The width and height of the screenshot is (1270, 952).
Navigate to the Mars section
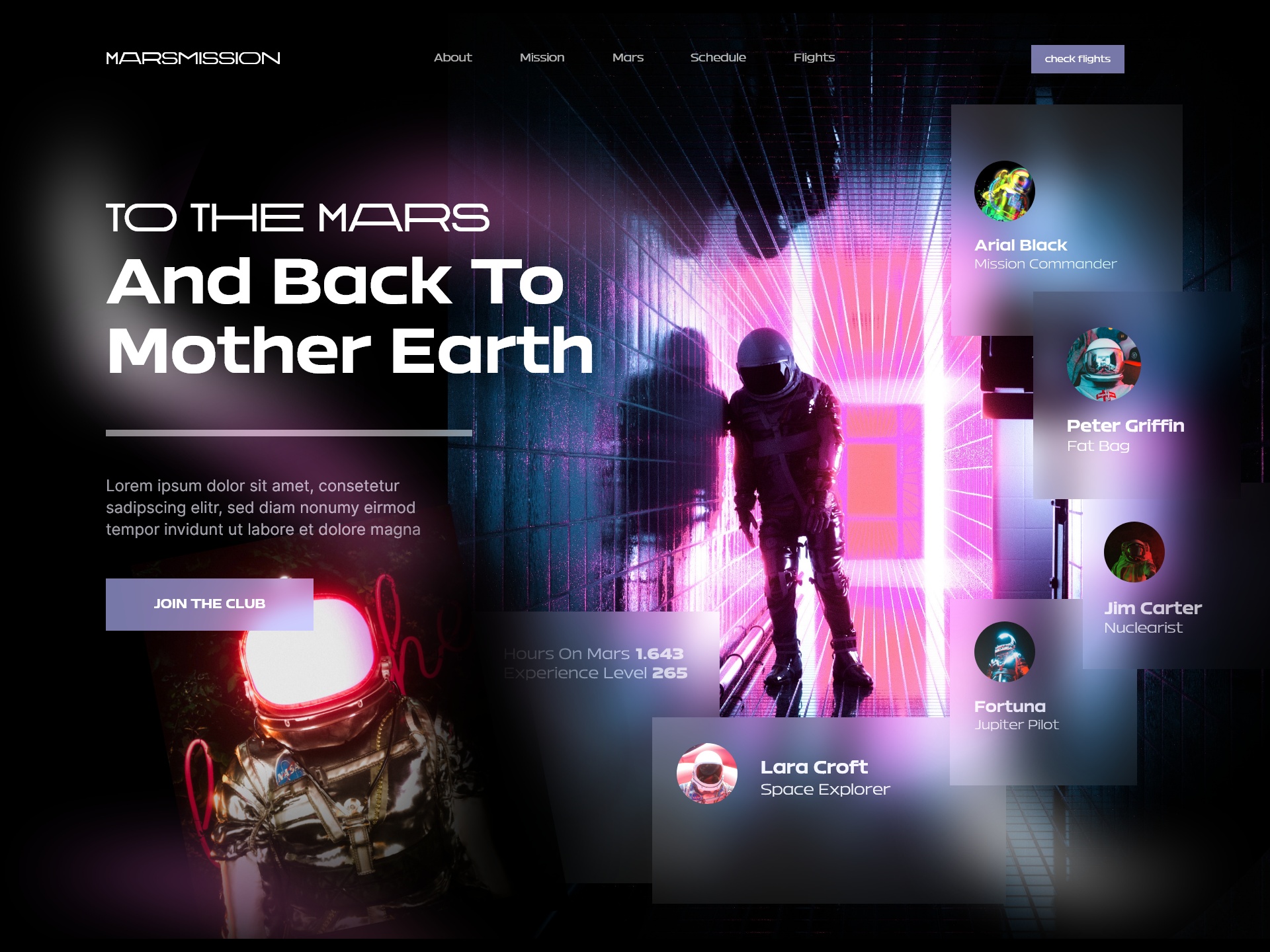(628, 58)
